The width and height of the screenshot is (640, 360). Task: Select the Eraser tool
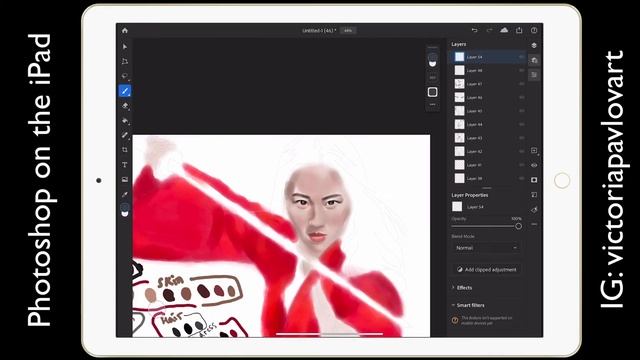click(x=125, y=106)
